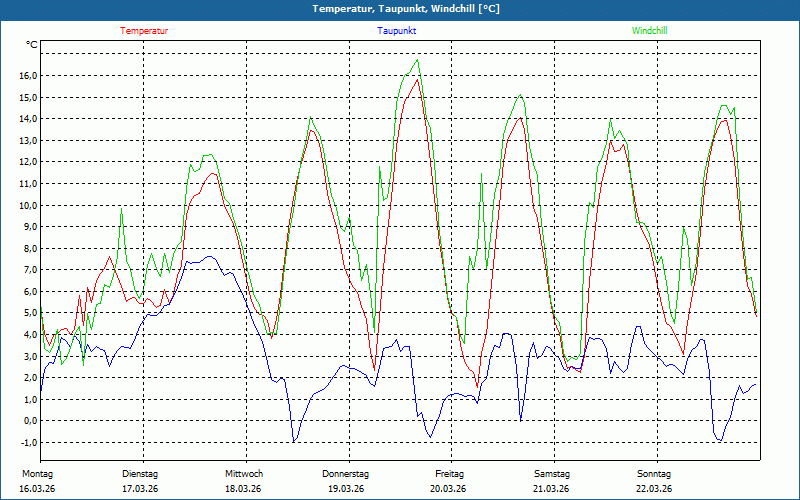800x500 pixels.
Task: Click the -1,0 y-axis value
Action: [28, 443]
